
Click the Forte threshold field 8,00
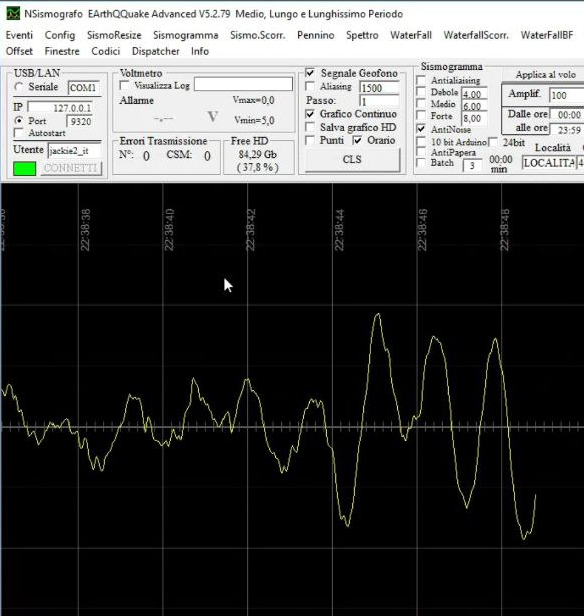pyautogui.click(x=474, y=119)
